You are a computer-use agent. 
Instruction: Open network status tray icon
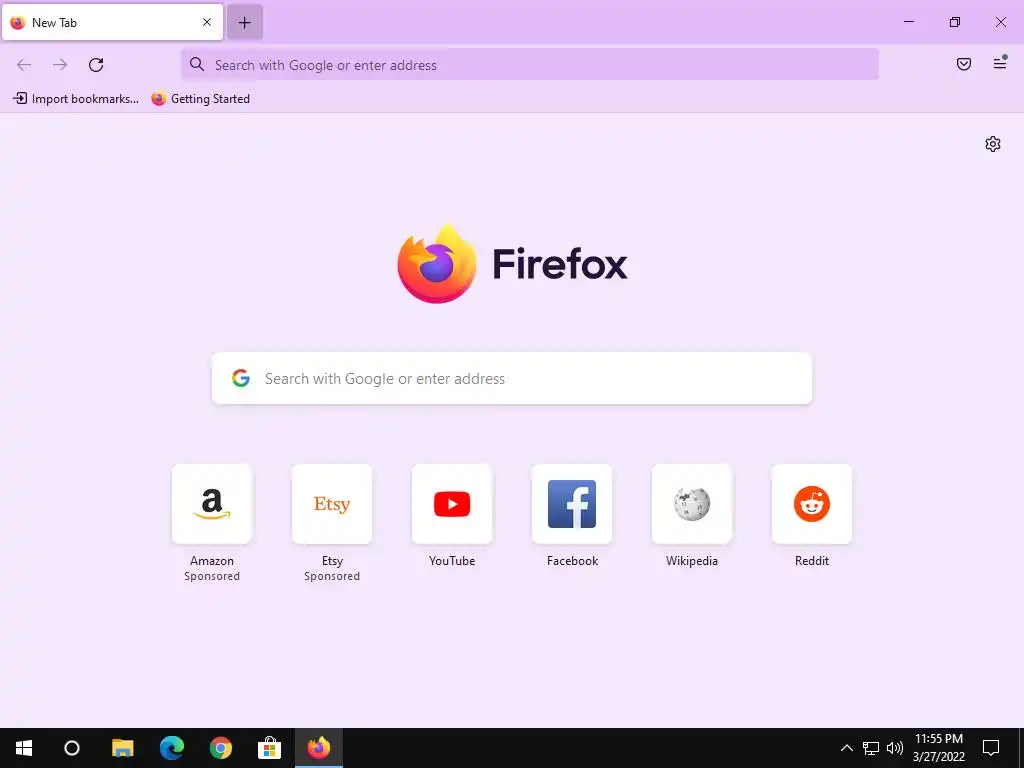click(x=871, y=748)
